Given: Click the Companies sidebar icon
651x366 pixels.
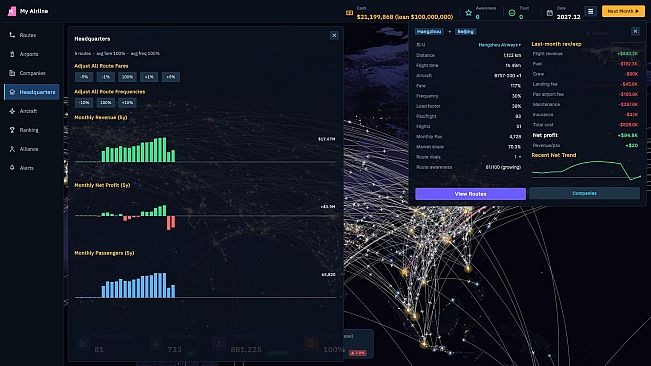Looking at the screenshot, I should coord(12,73).
